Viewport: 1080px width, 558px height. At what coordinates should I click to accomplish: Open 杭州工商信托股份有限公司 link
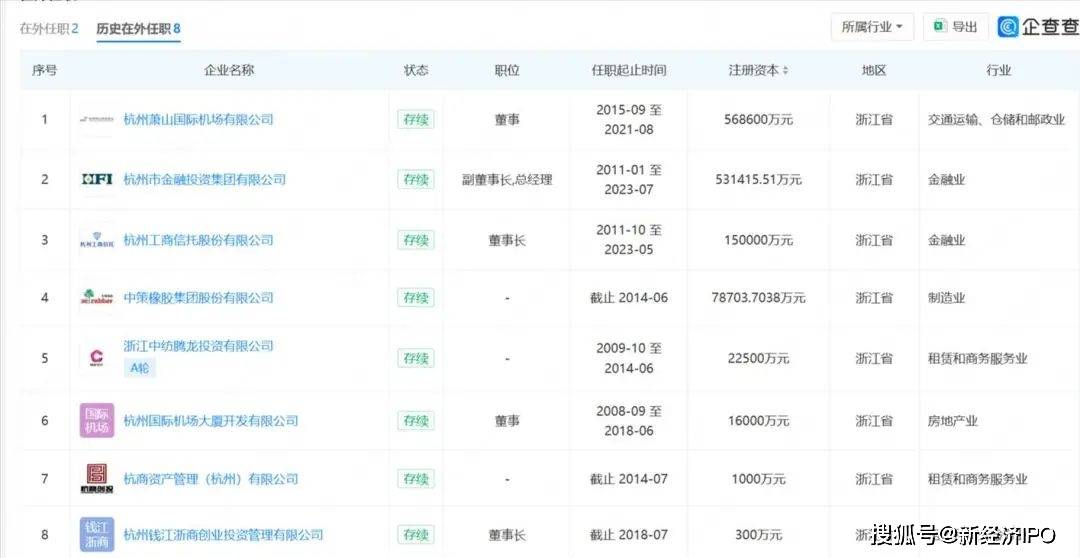coord(198,240)
